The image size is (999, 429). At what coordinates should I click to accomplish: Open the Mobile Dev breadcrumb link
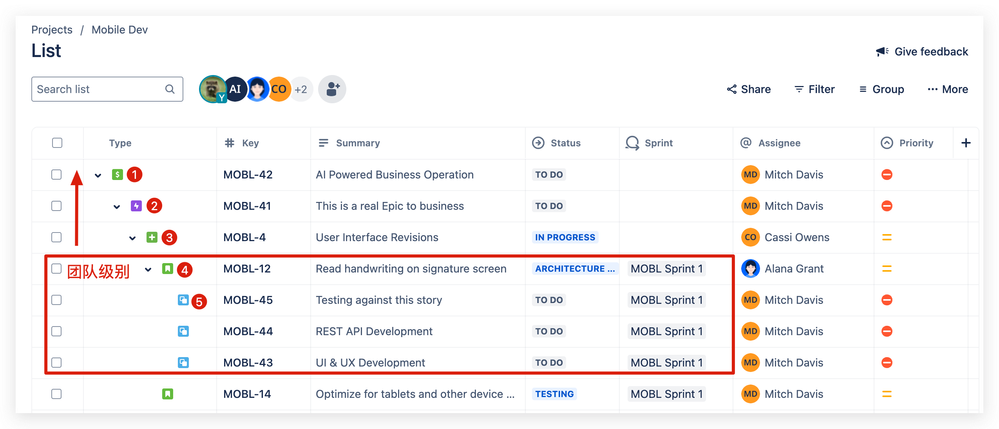(x=120, y=30)
